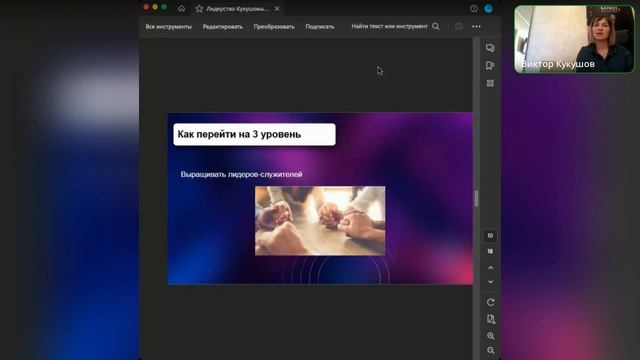The width and height of the screenshot is (640, 360).
Task: Click the vertical scrollbar handle
Action: pos(476,199)
